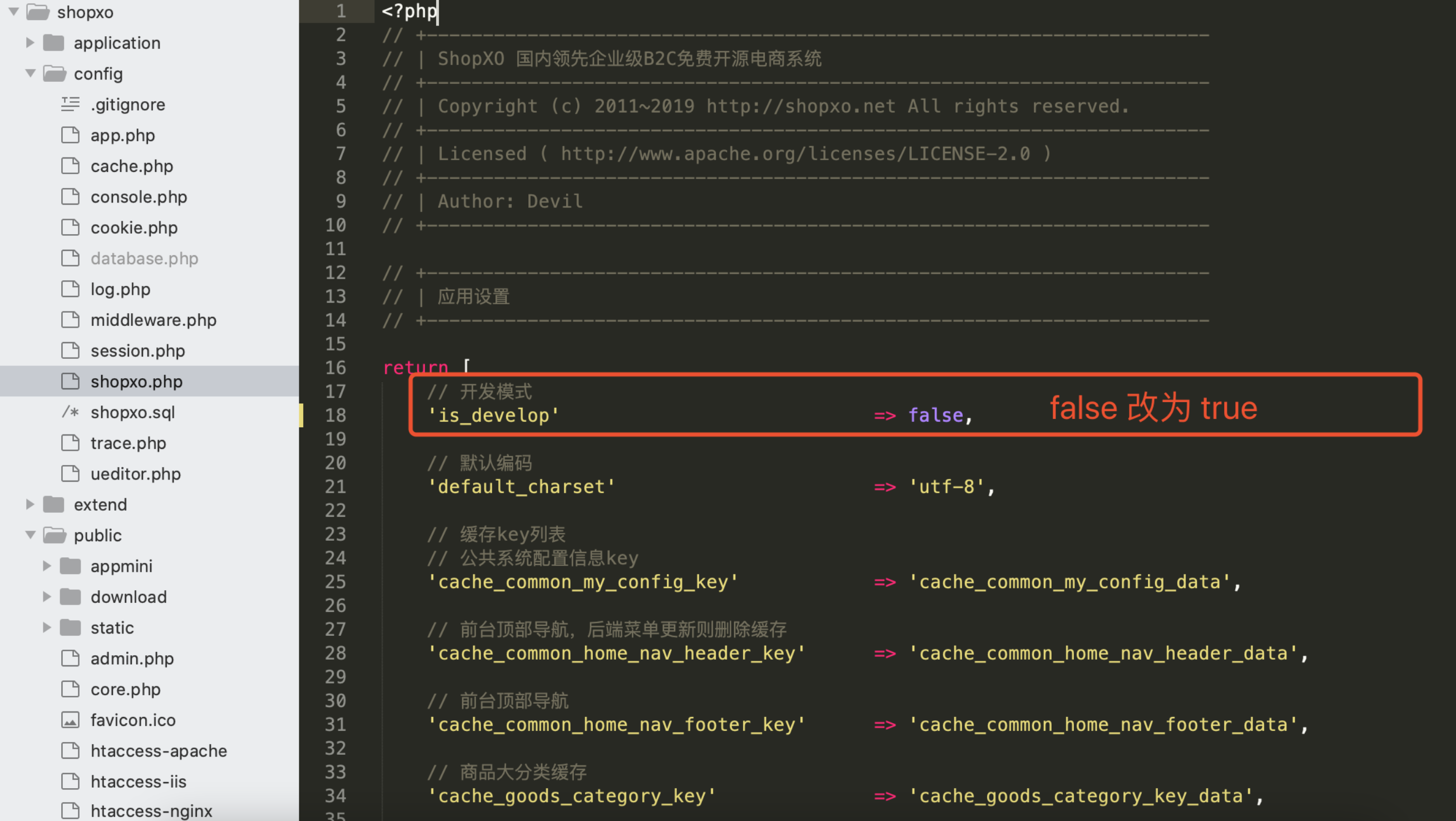The image size is (1456, 821).
Task: Click the database.php file icon
Action: (x=70, y=258)
